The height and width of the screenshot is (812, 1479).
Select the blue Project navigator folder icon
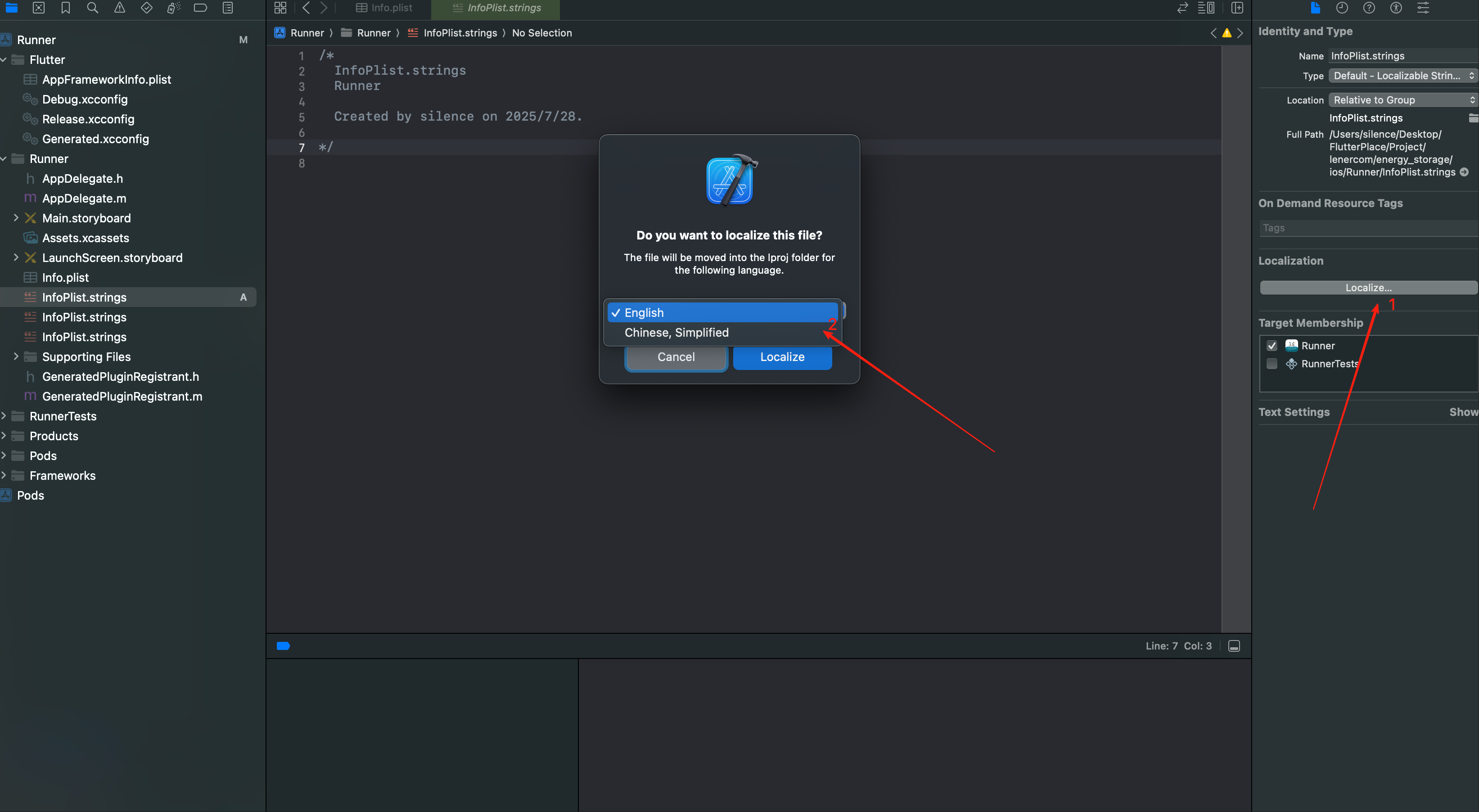(12, 8)
